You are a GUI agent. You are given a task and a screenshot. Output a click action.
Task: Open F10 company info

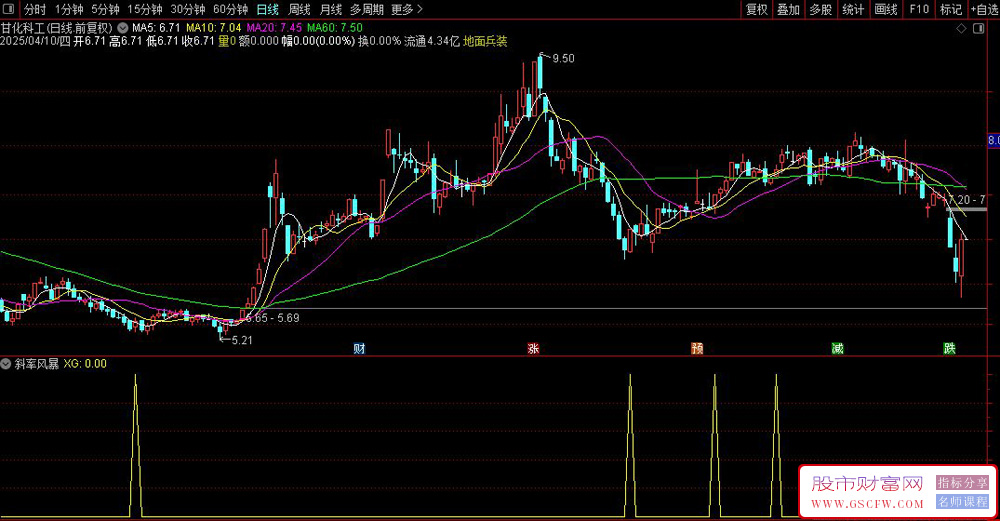pyautogui.click(x=919, y=10)
